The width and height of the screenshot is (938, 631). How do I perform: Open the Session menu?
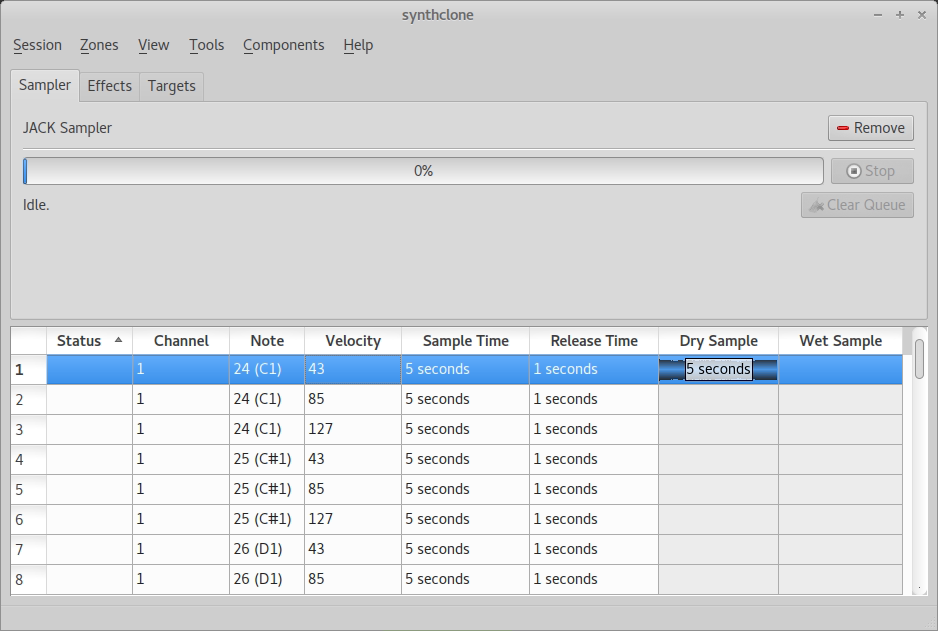point(37,45)
